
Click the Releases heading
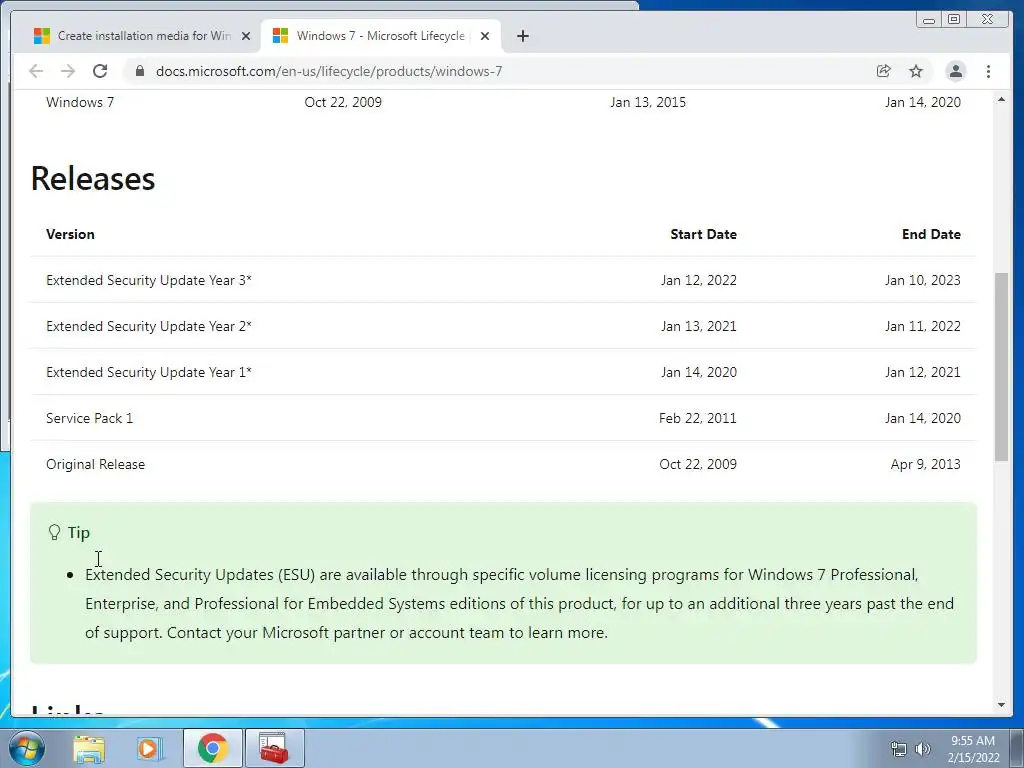click(93, 178)
